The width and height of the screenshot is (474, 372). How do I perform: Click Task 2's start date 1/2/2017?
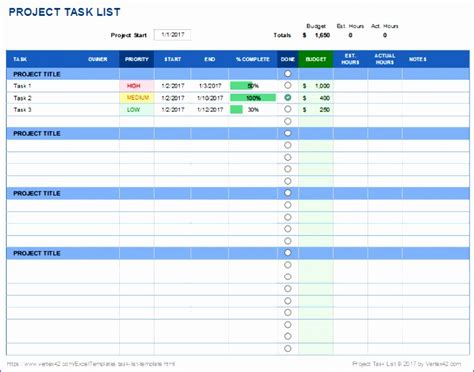pos(173,98)
